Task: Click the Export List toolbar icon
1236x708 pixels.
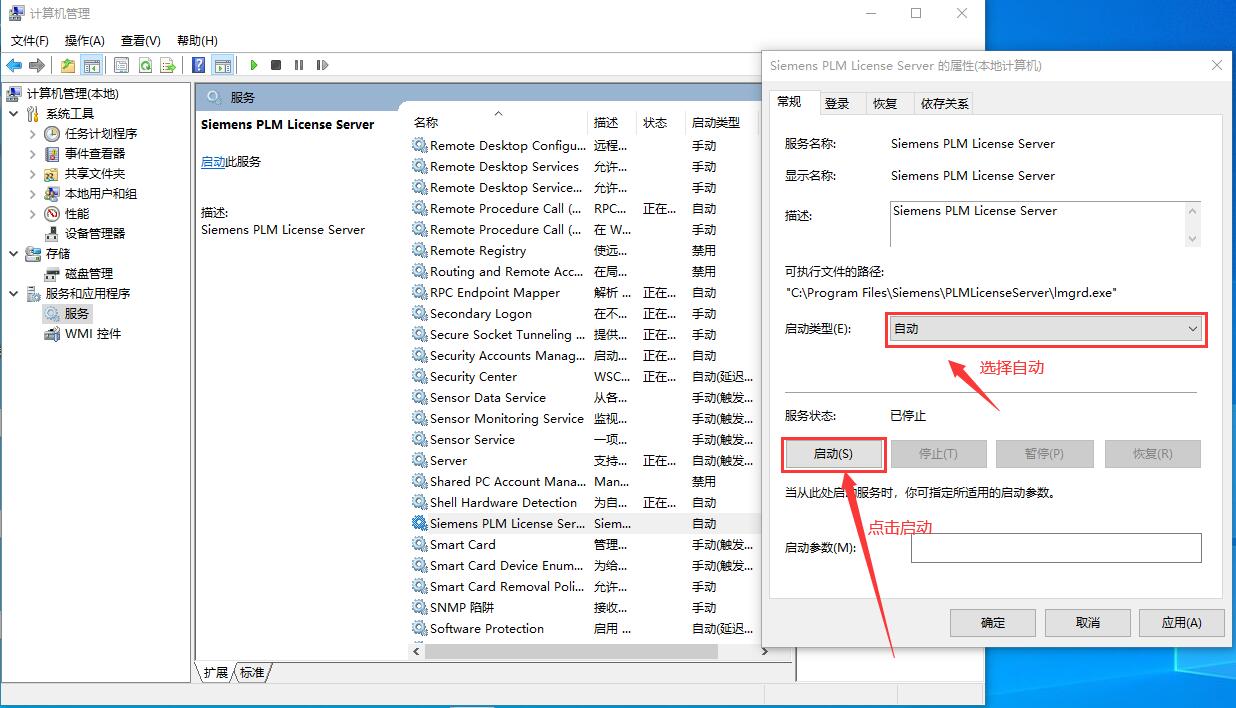Action: click(168, 65)
